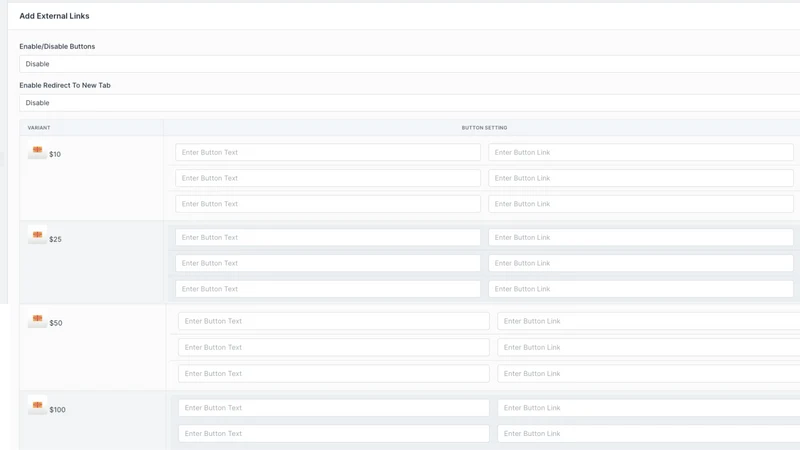The height and width of the screenshot is (450, 800).
Task: Focus second Button Text field for $100
Action: coord(334,434)
